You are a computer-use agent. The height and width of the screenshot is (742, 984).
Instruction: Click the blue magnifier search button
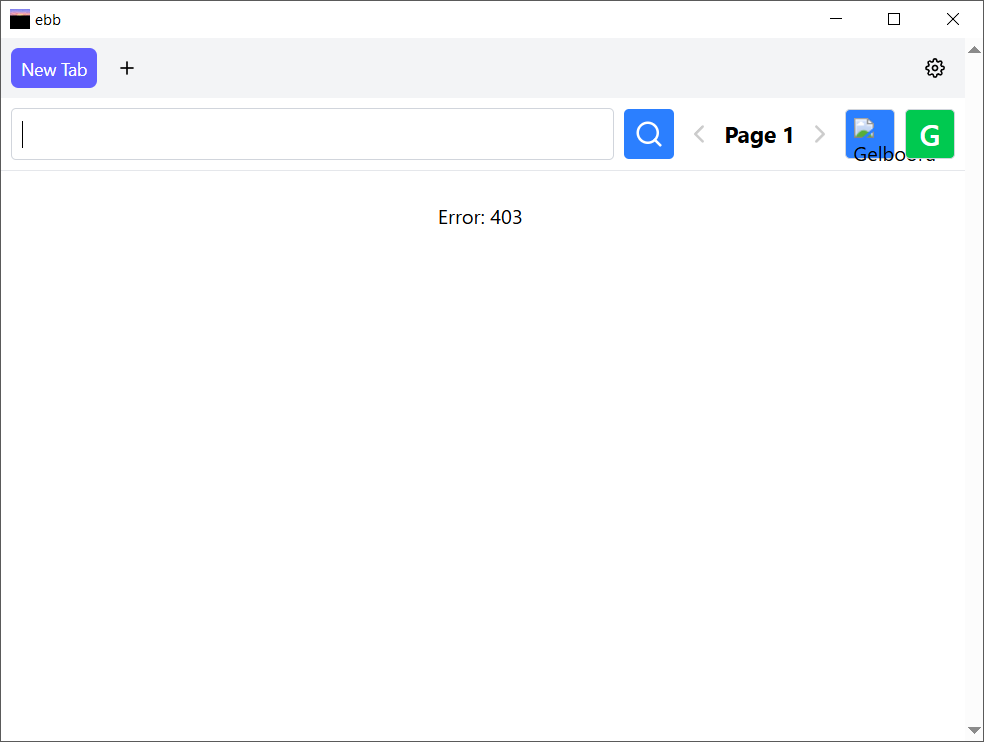648,134
